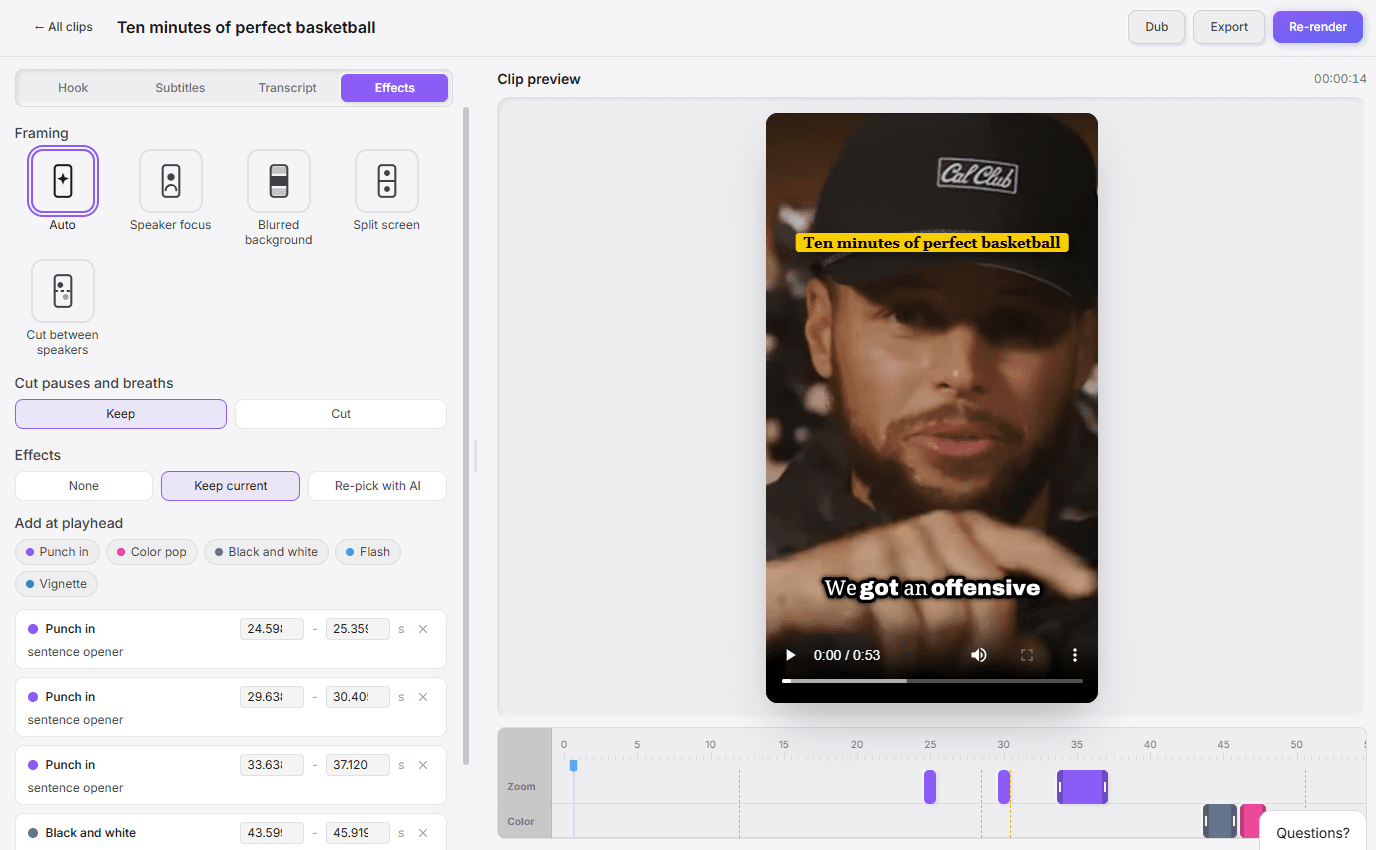Click the Color track label

click(521, 822)
